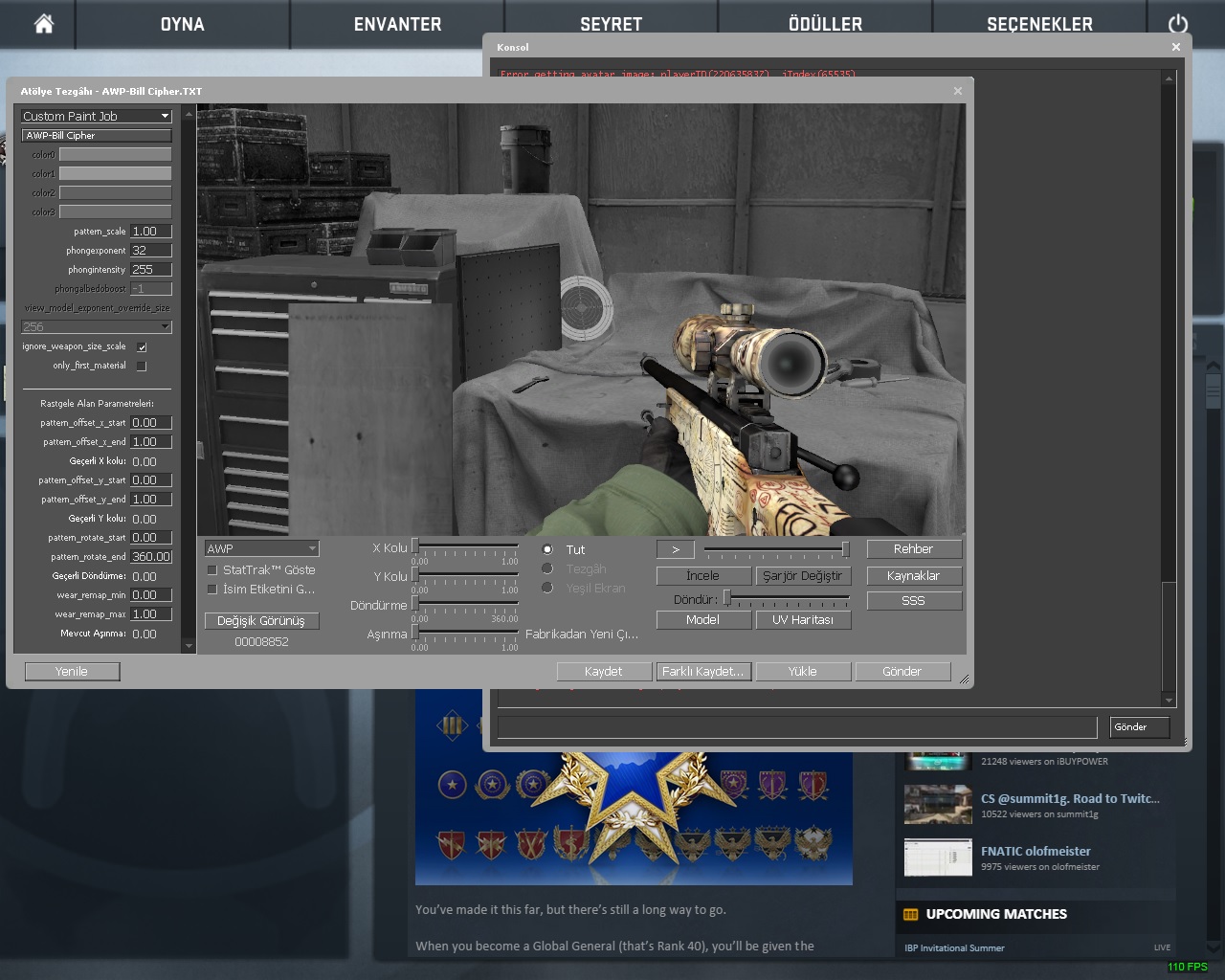Click the Konsol command input field

(x=797, y=727)
